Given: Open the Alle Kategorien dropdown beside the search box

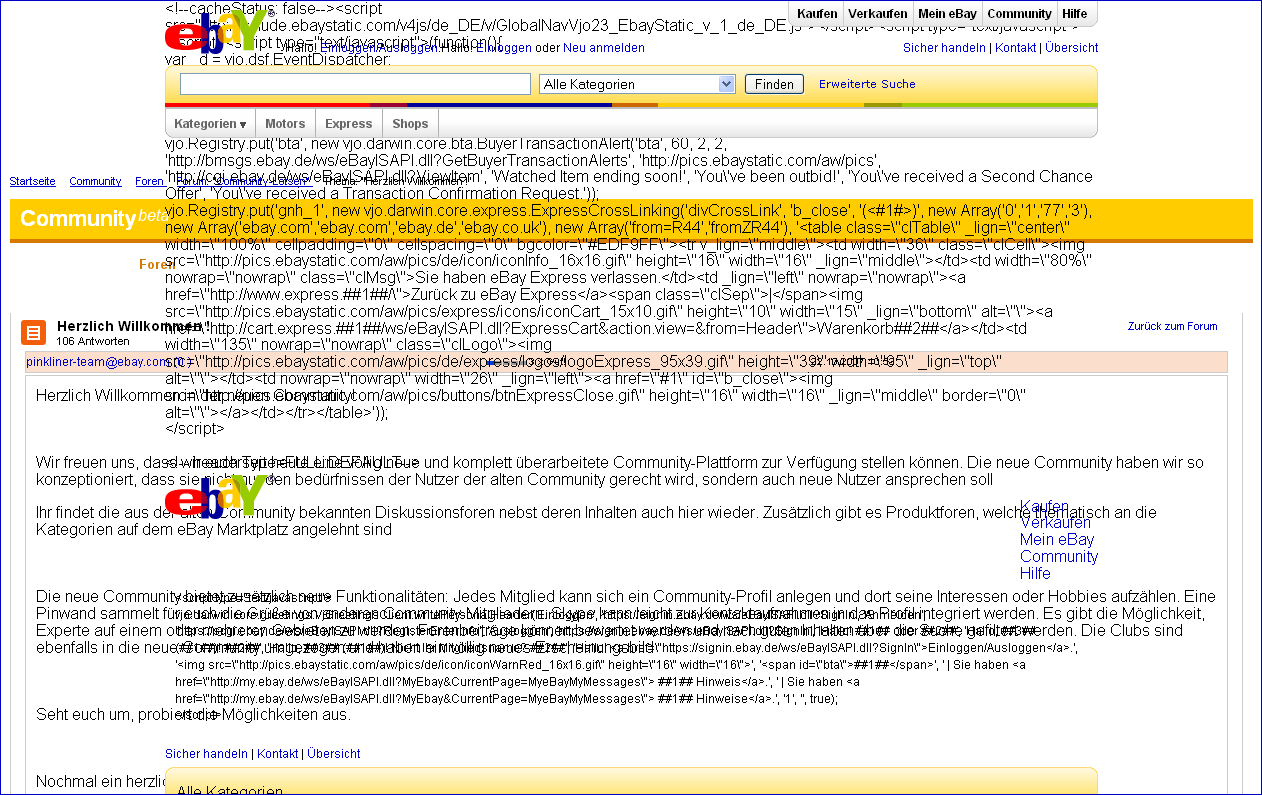Looking at the screenshot, I should coord(637,84).
